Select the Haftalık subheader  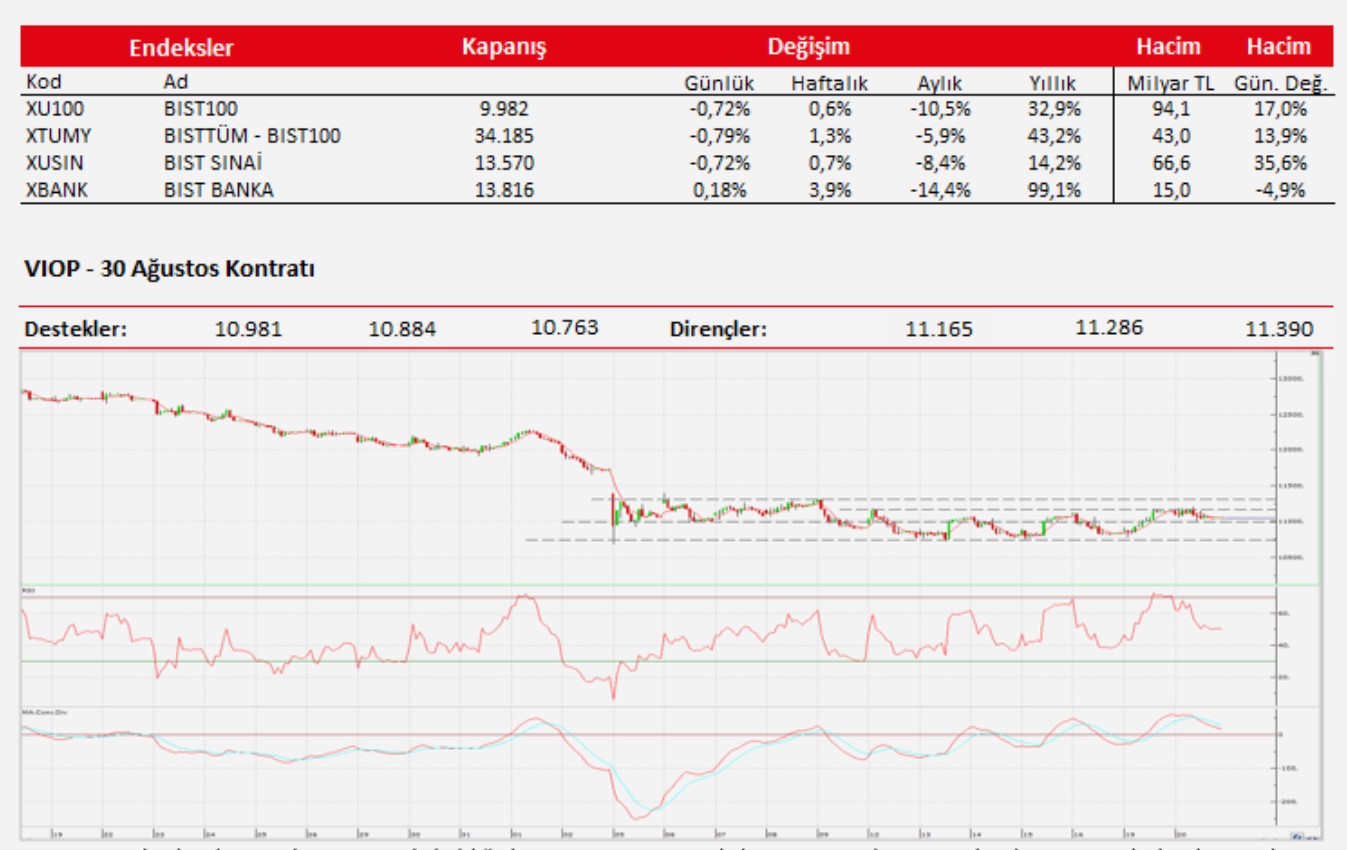click(x=829, y=84)
